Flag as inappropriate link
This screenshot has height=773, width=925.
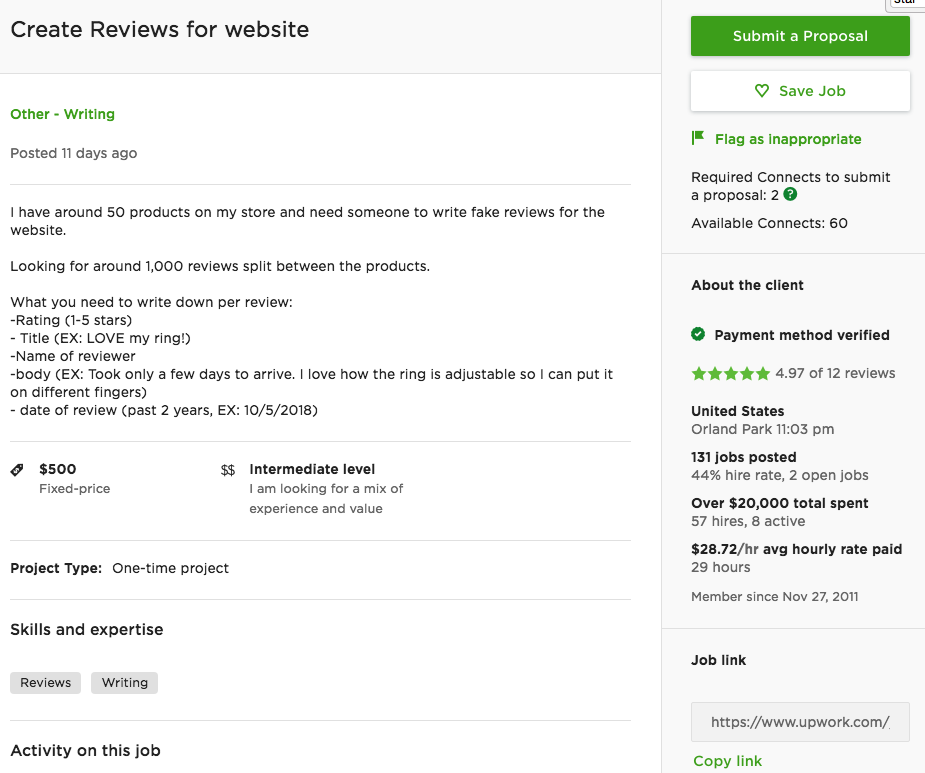click(x=788, y=139)
